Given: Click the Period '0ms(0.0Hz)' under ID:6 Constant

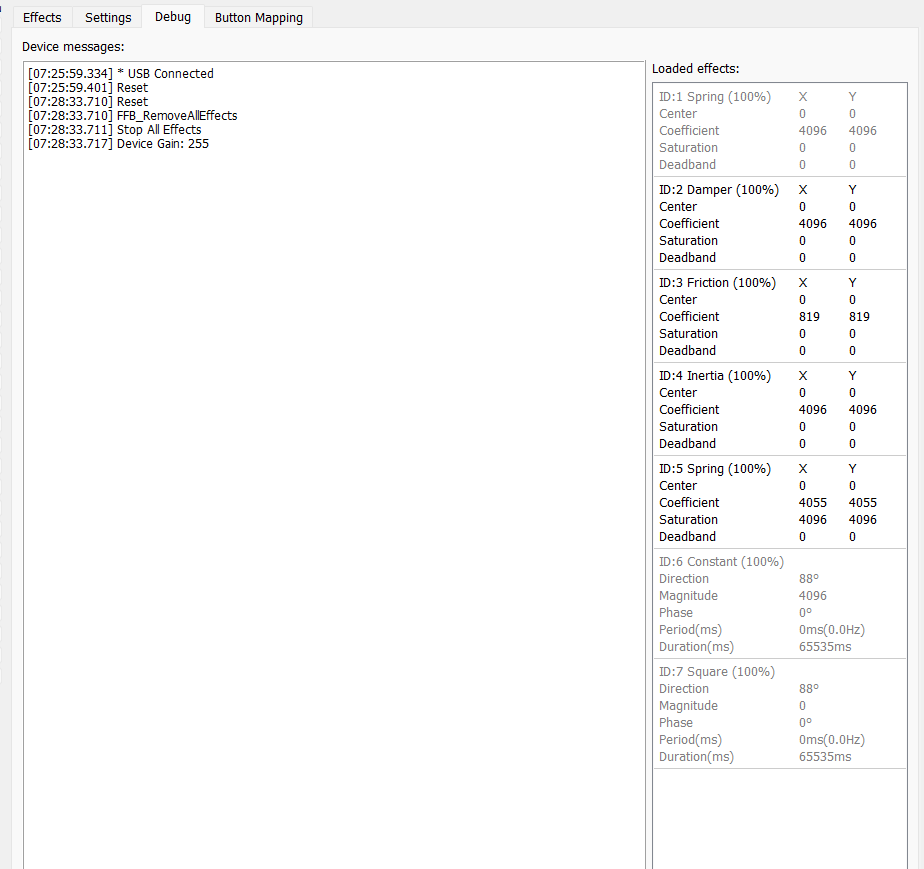Looking at the screenshot, I should click(x=831, y=630).
